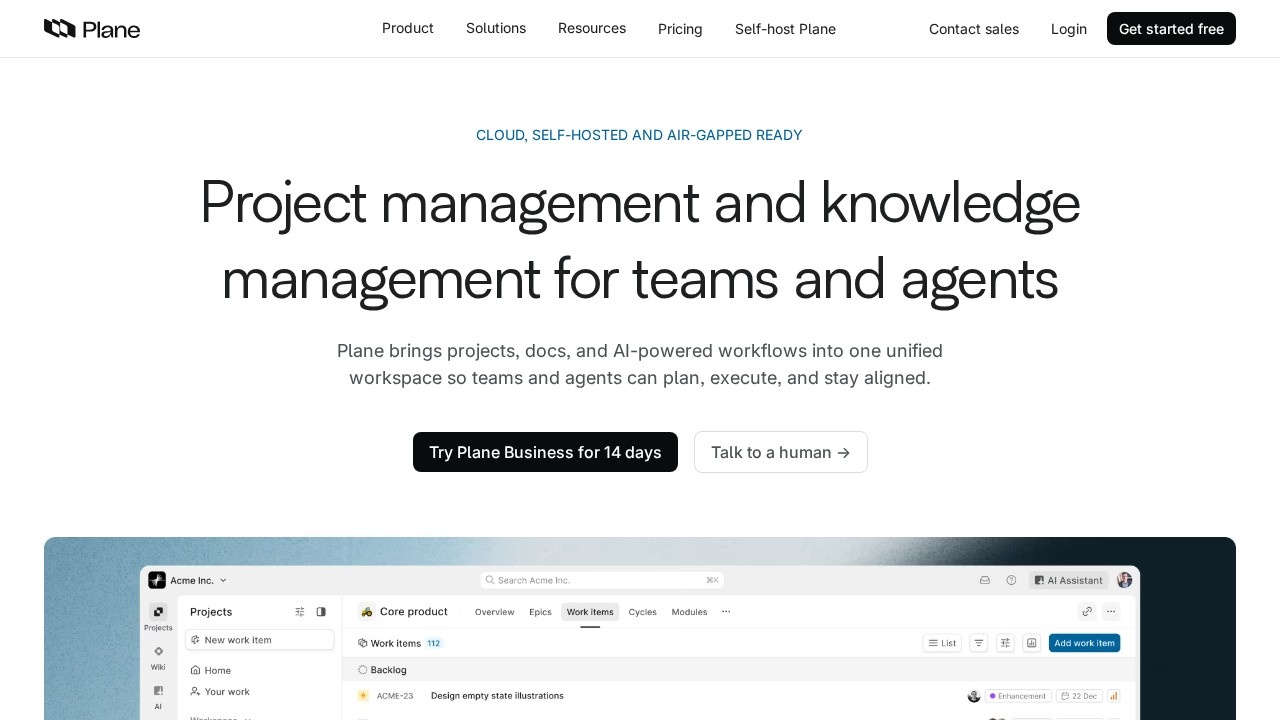Open display properties sliders icon
The height and width of the screenshot is (720, 1280).
point(1005,643)
